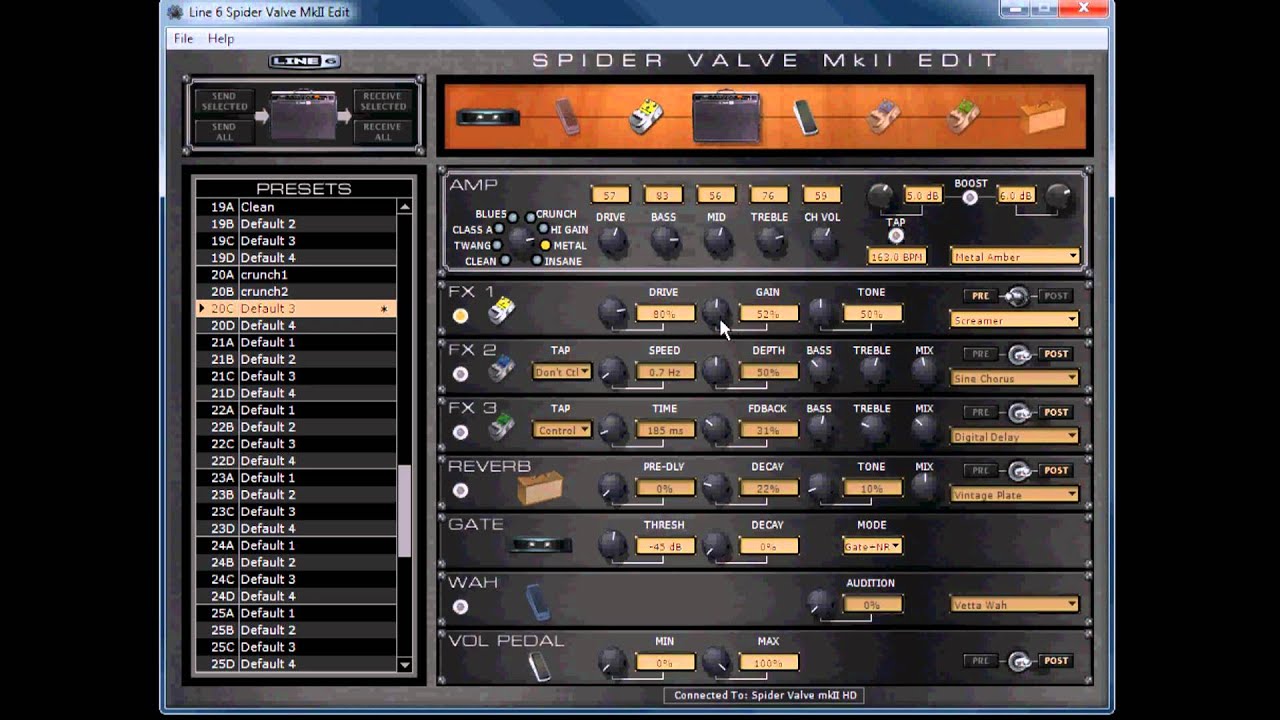Image resolution: width=1280 pixels, height=720 pixels.
Task: Click the gate pedal icon in signal chain
Action: (487, 117)
